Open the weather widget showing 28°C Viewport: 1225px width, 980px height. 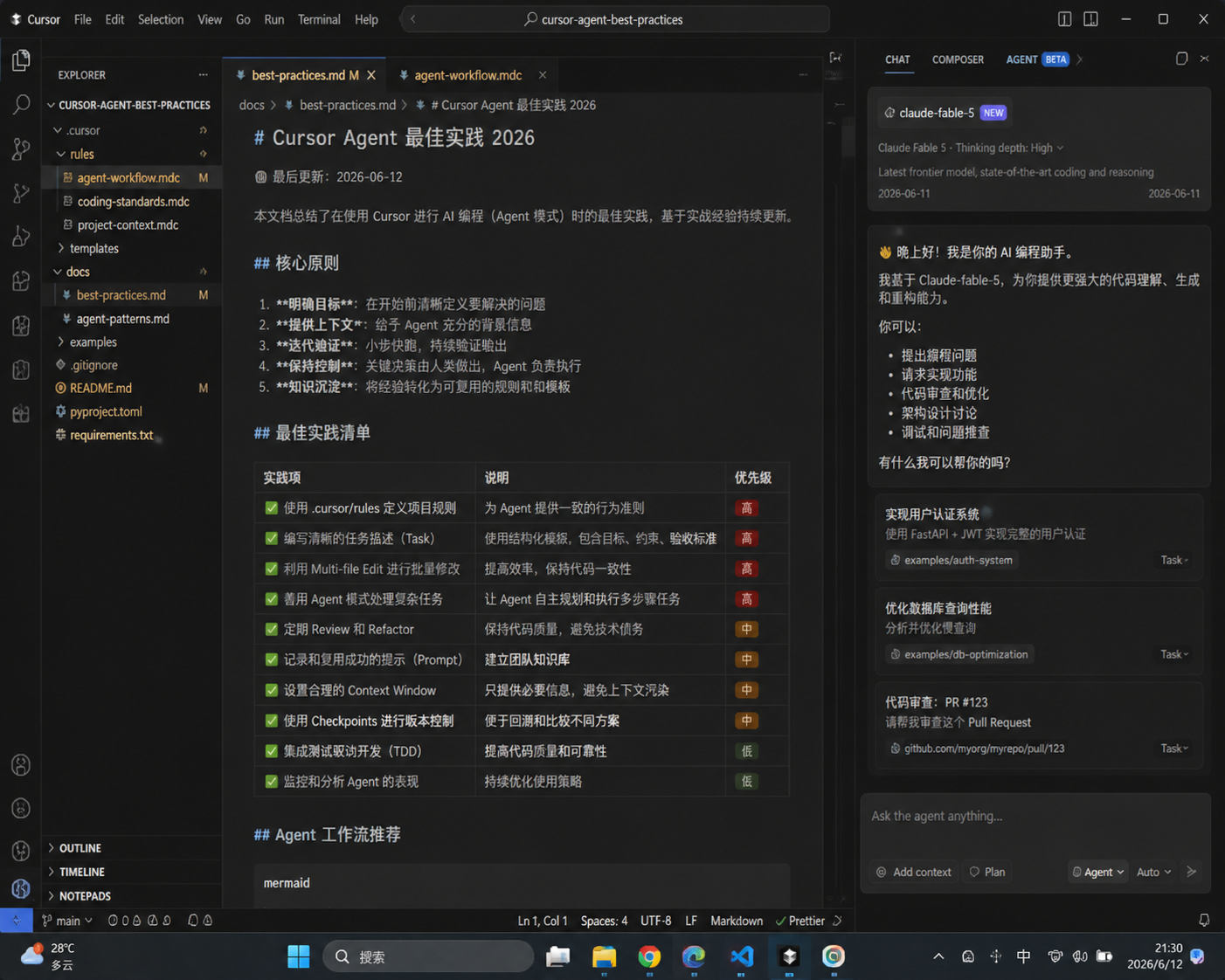[49, 956]
